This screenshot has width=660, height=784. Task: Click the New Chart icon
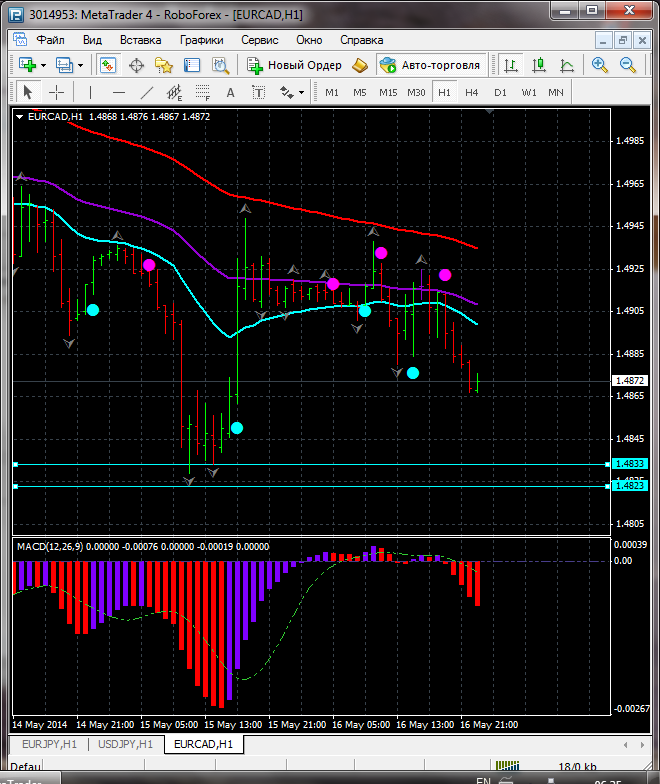26,65
